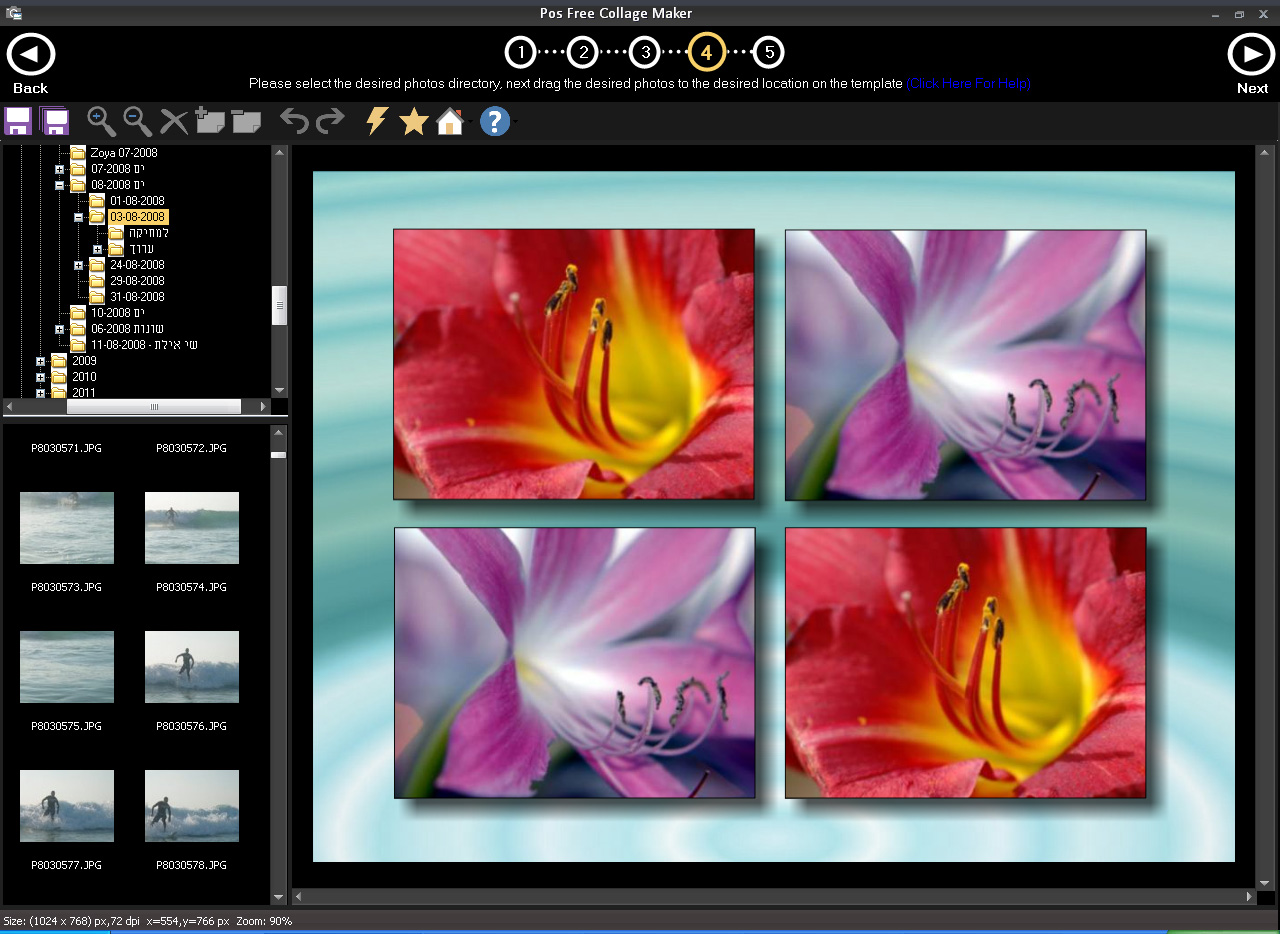
Task: Expand the 24-08-2008 folder node
Action: click(x=79, y=265)
